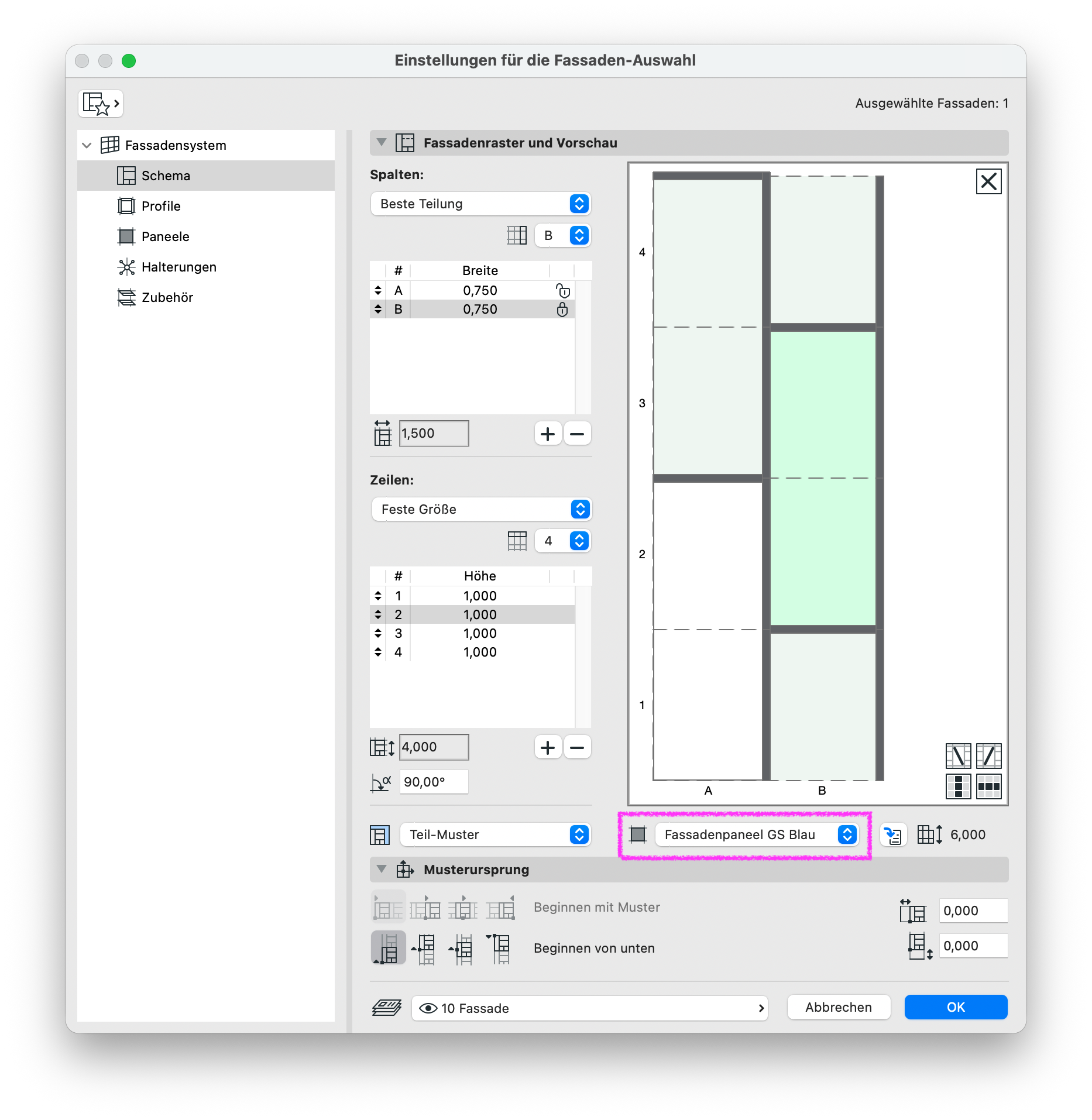Toggle the lock for column B

(x=562, y=309)
